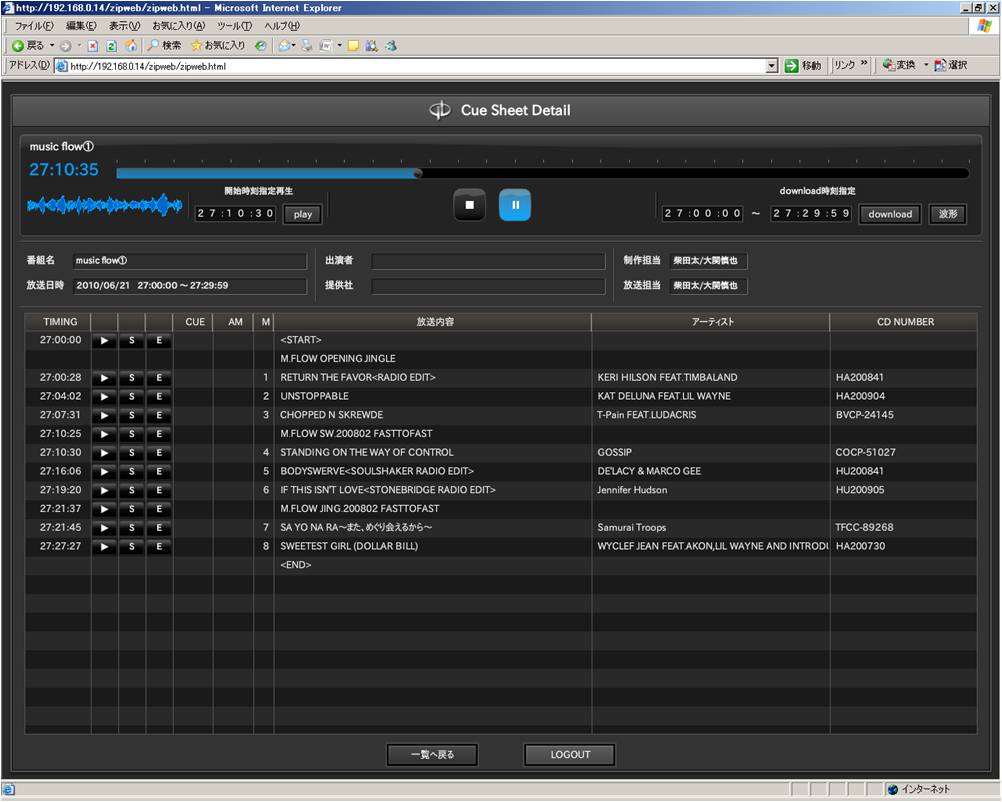This screenshot has width=1002, height=802.
Task: Open the ツール(T) menu
Action: 234,26
